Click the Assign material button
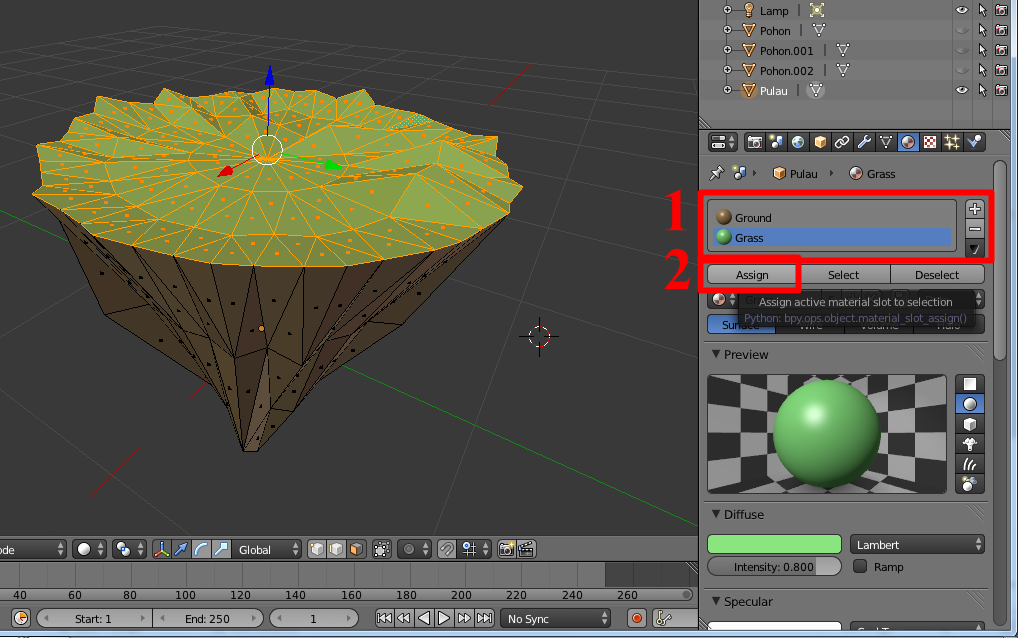The image size is (1018, 638). click(x=751, y=274)
